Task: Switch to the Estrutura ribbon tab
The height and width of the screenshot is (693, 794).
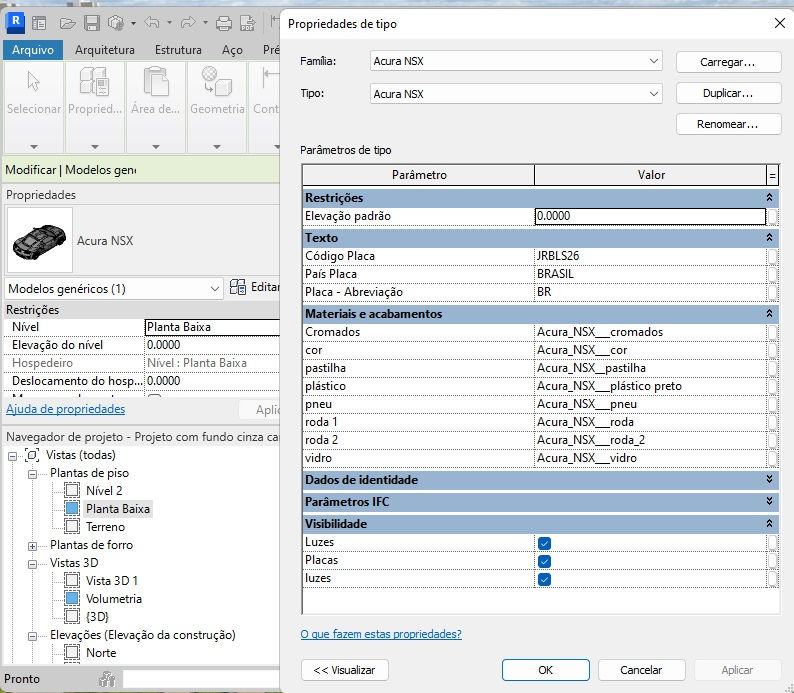Action: (x=178, y=50)
